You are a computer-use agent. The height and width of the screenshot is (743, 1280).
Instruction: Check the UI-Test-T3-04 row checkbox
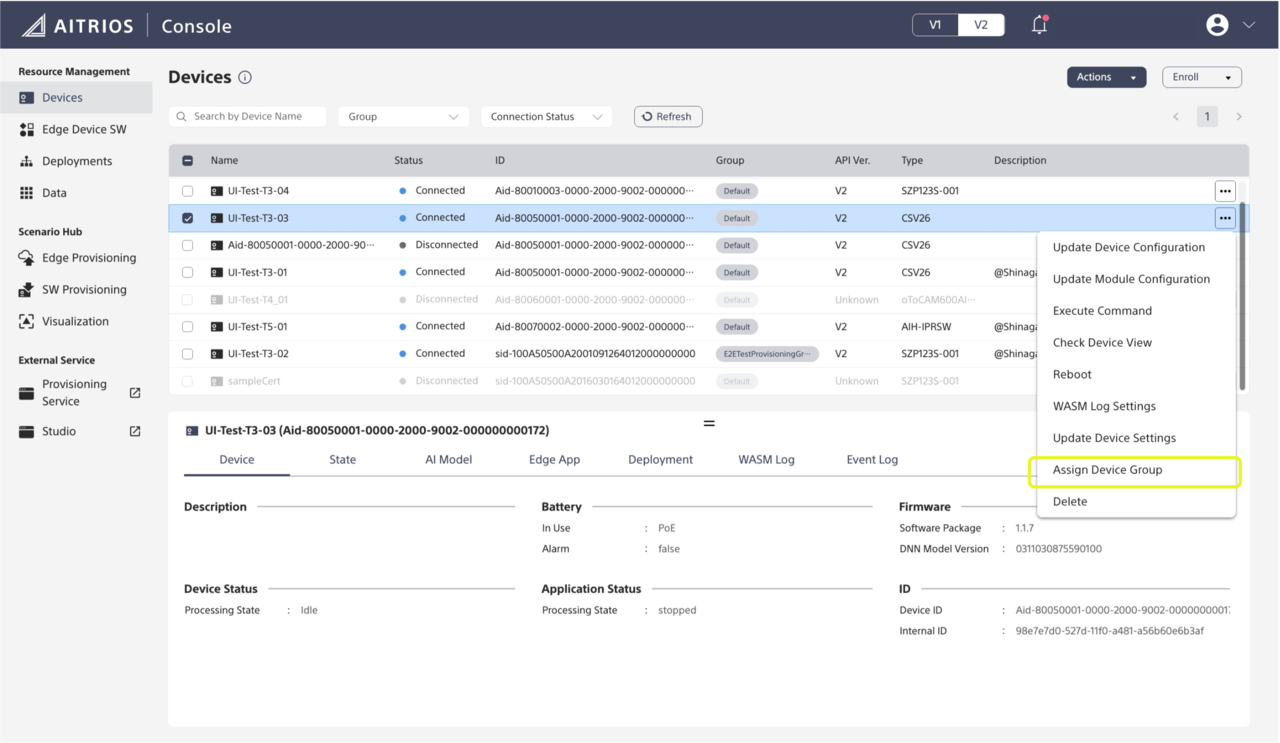(x=188, y=191)
